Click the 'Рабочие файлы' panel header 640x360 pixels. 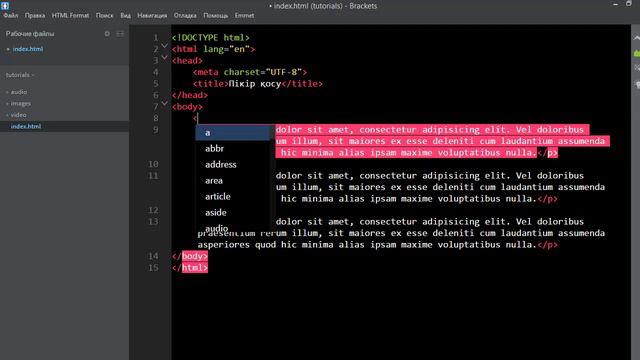(30, 34)
